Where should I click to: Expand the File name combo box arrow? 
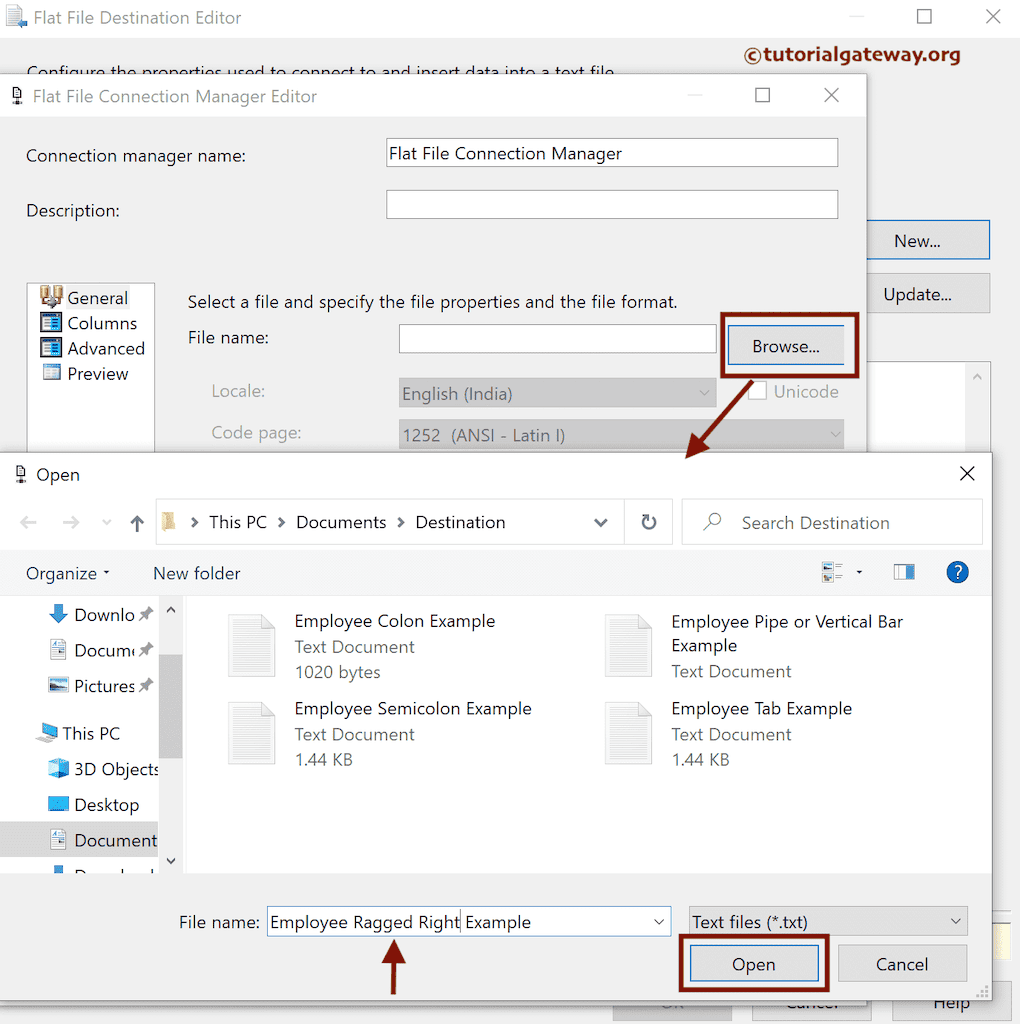click(x=657, y=921)
